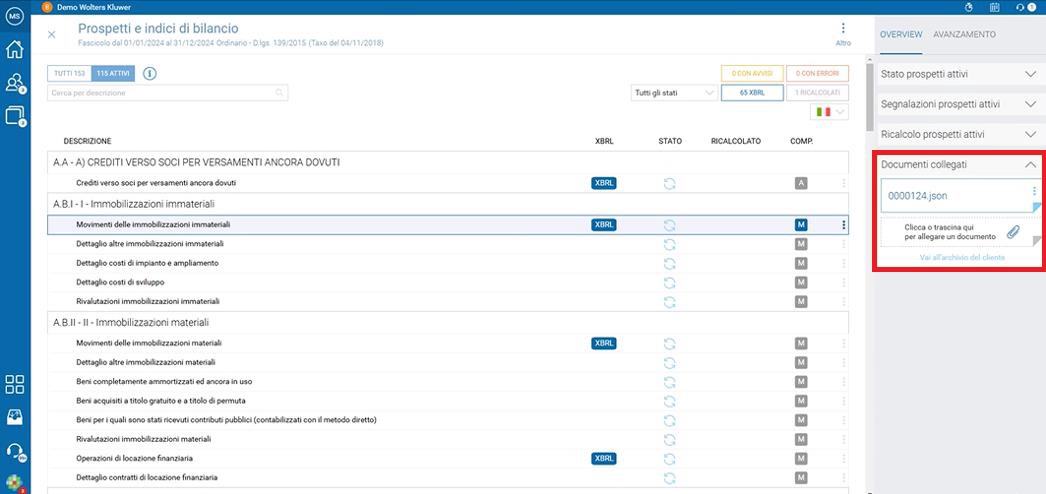This screenshot has width=1046, height=494.
Task: Open the headset support icon in sidebar
Action: pos(14,451)
